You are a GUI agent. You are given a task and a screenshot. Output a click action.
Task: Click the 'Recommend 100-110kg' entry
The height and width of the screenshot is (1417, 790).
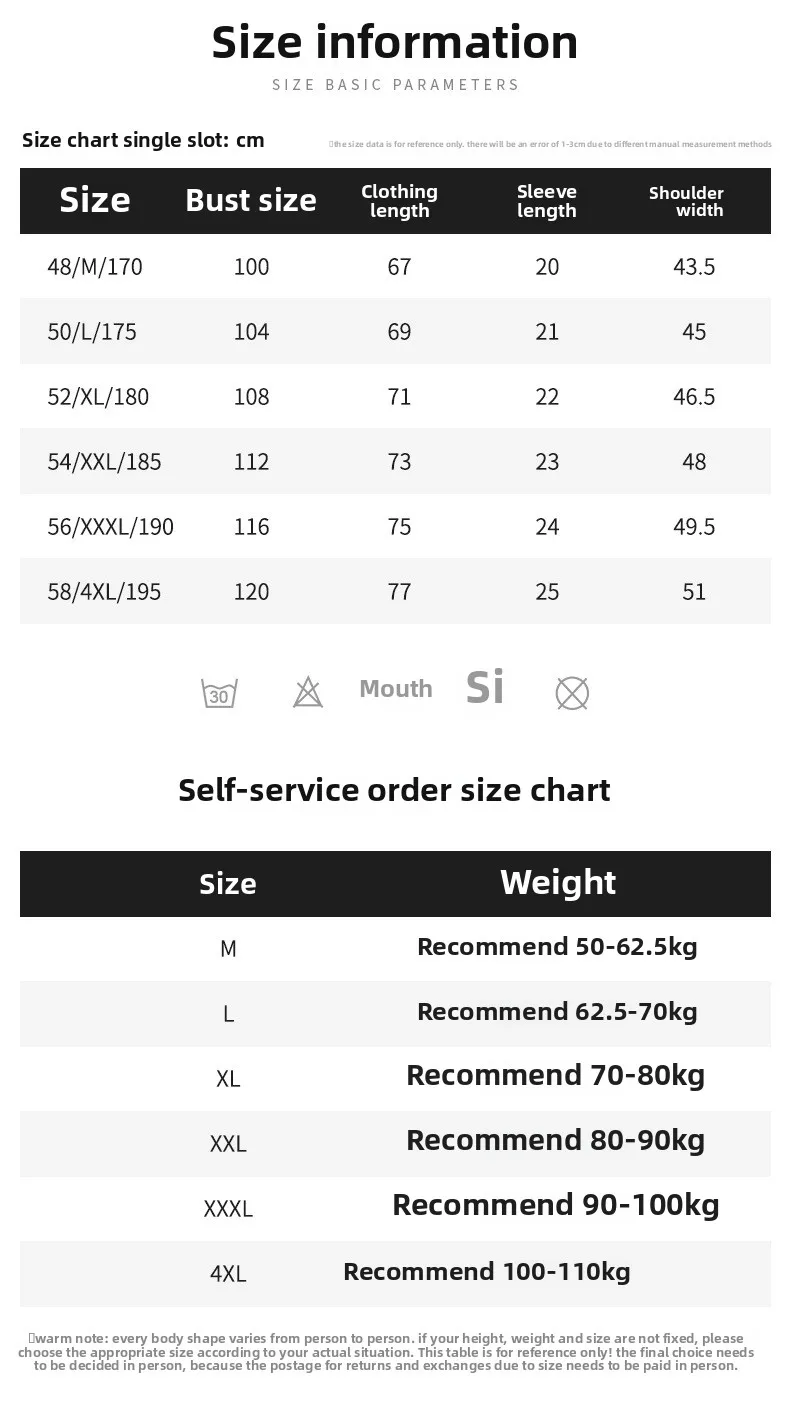click(x=487, y=1272)
